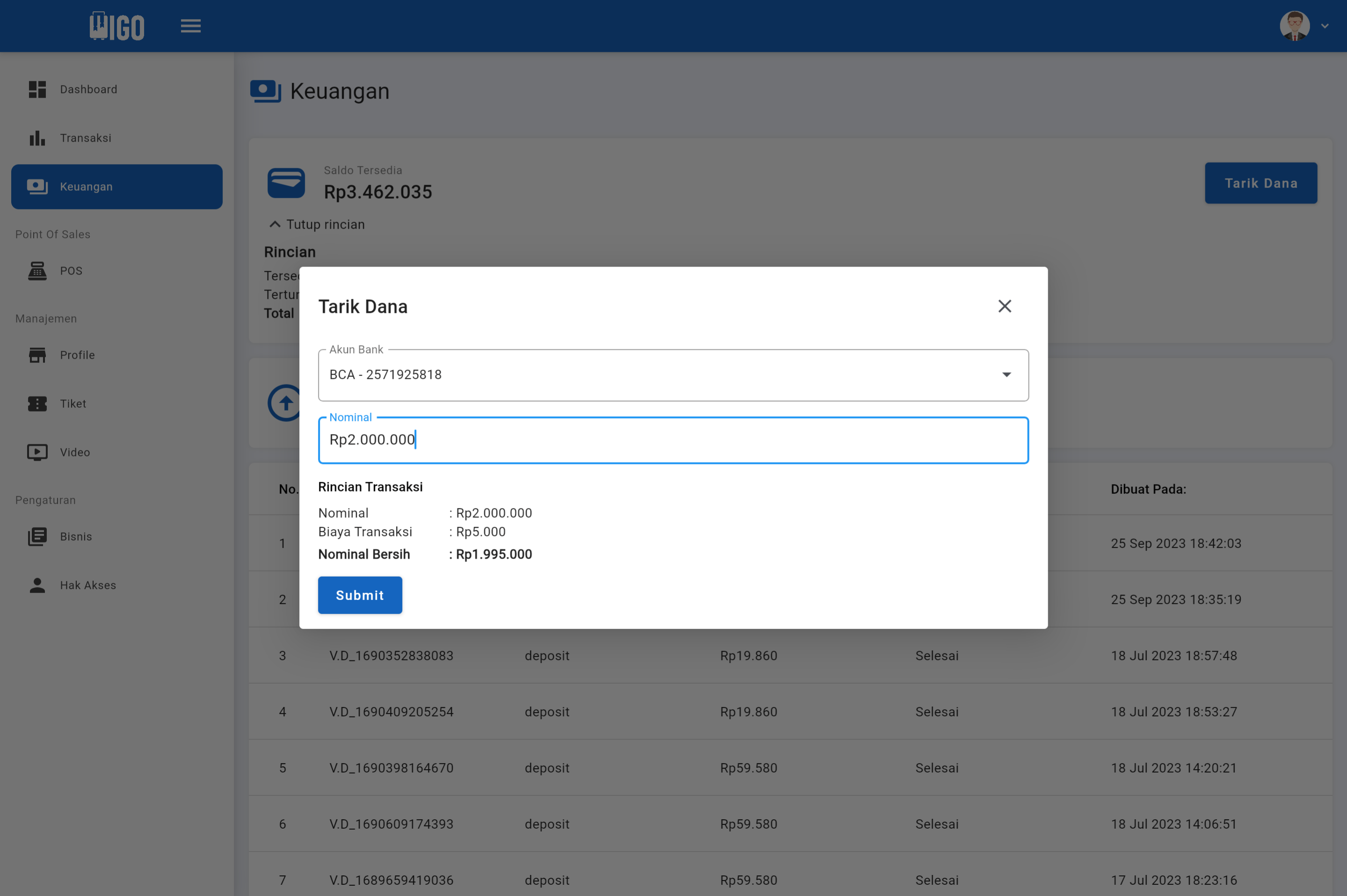Click the wallet icon beside Saldo Tersedia
The width and height of the screenshot is (1347, 896).
286,183
